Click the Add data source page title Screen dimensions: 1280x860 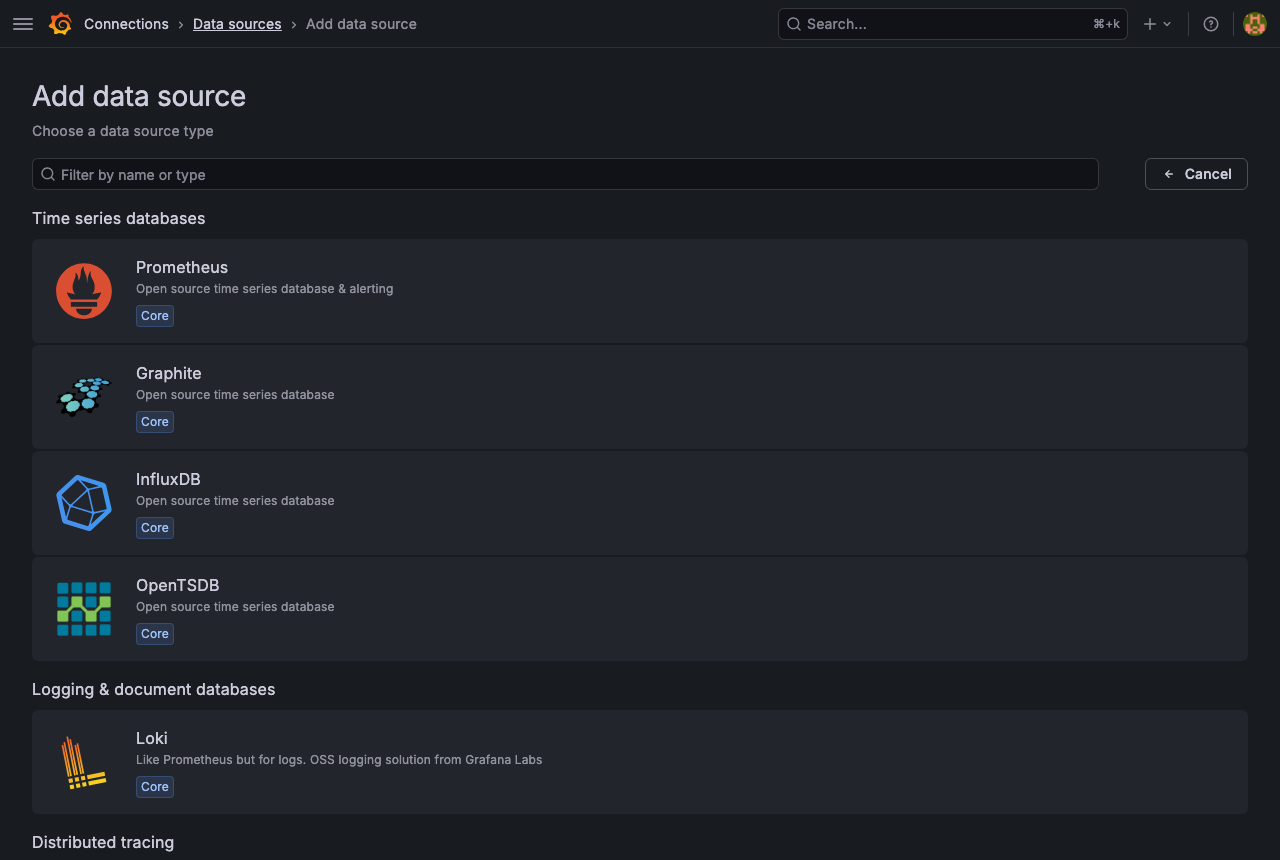pyautogui.click(x=139, y=96)
